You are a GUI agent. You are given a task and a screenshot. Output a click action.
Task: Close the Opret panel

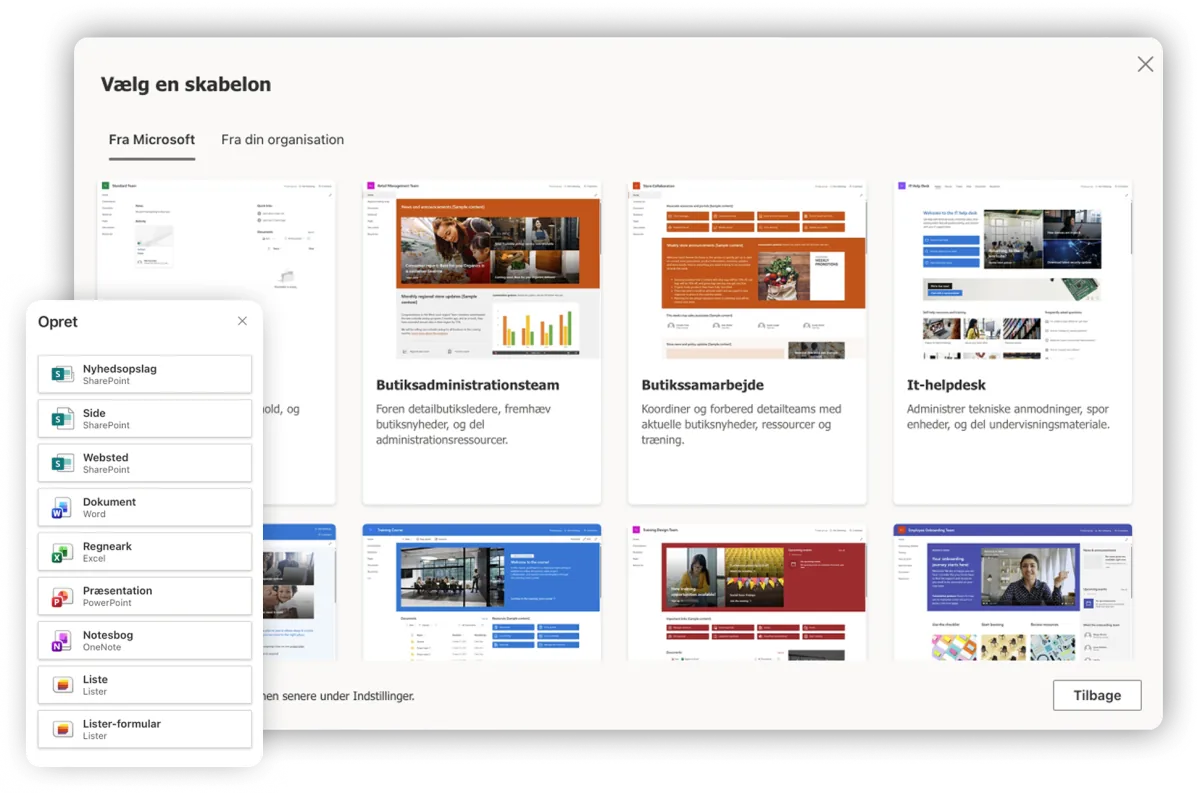point(242,321)
